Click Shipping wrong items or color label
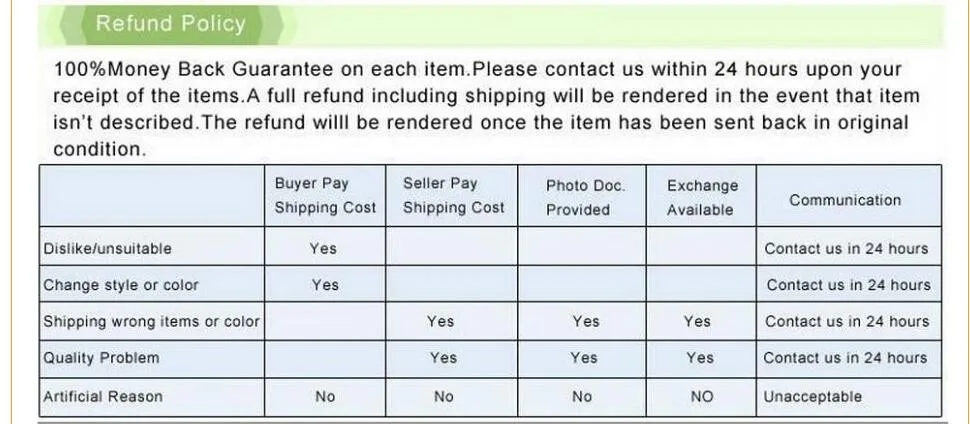This screenshot has height=424, width=970. 152,322
